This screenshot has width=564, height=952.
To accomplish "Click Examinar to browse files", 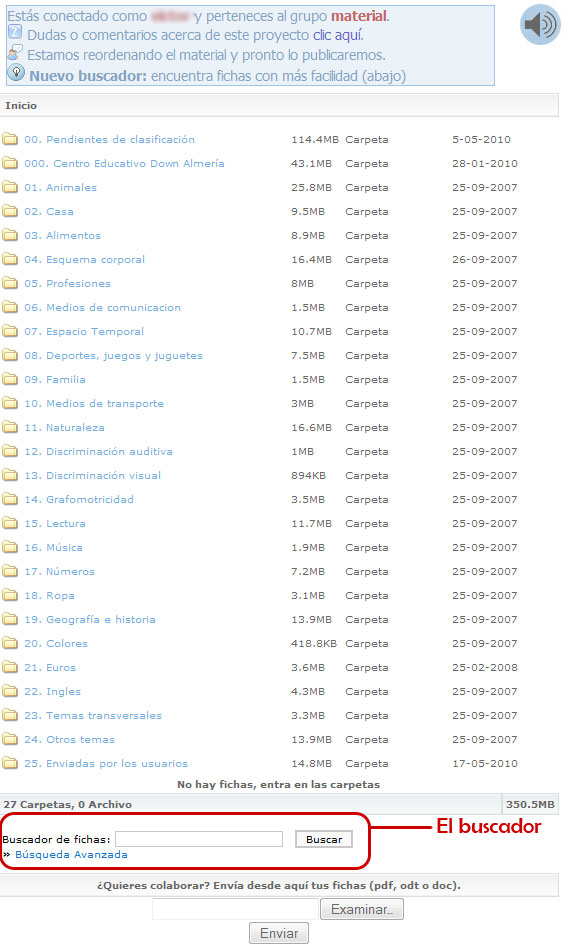I will click(x=362, y=909).
